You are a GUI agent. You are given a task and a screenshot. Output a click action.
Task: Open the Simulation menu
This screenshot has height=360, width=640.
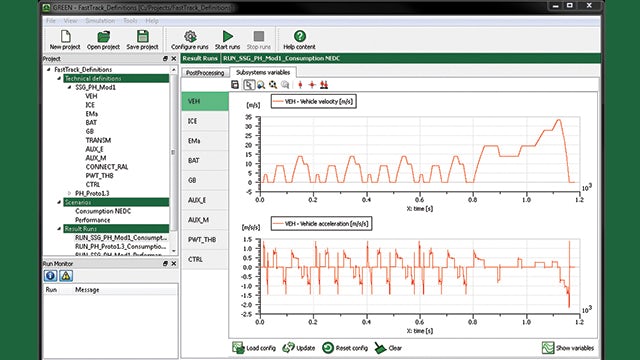pyautogui.click(x=100, y=20)
